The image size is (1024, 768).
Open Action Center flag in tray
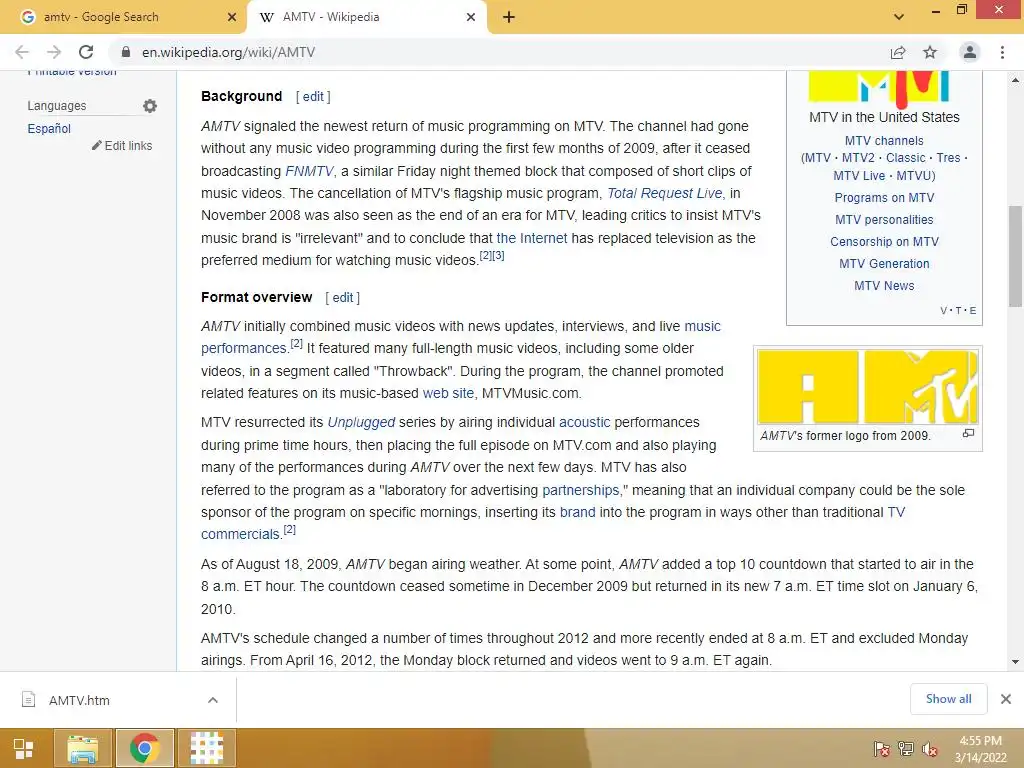[882, 749]
